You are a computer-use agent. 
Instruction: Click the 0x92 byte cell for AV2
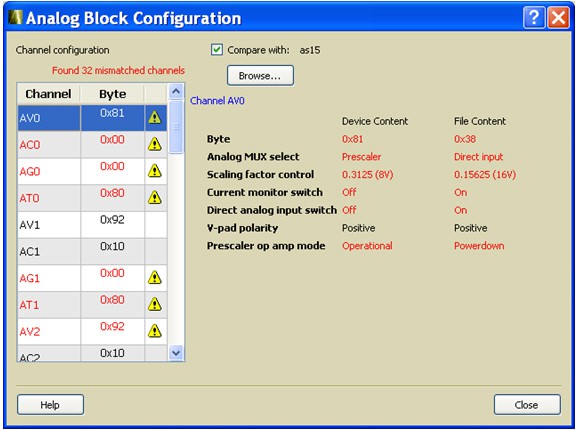click(112, 332)
